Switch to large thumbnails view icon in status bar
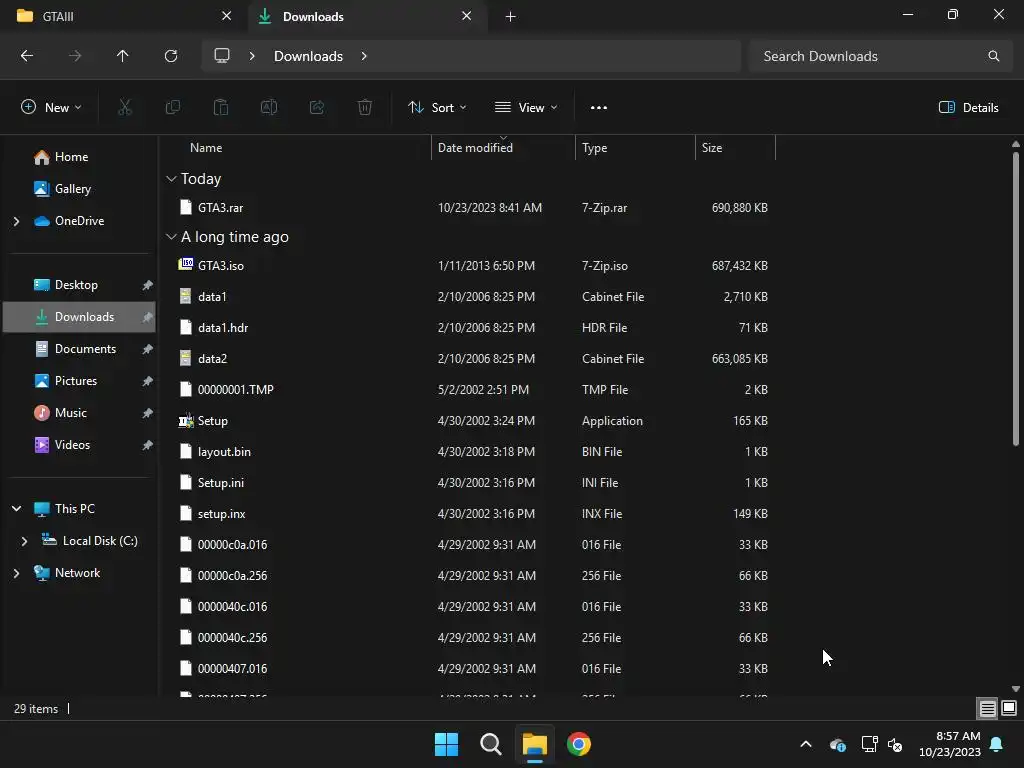Viewport: 1024px width, 768px height. [x=1009, y=709]
